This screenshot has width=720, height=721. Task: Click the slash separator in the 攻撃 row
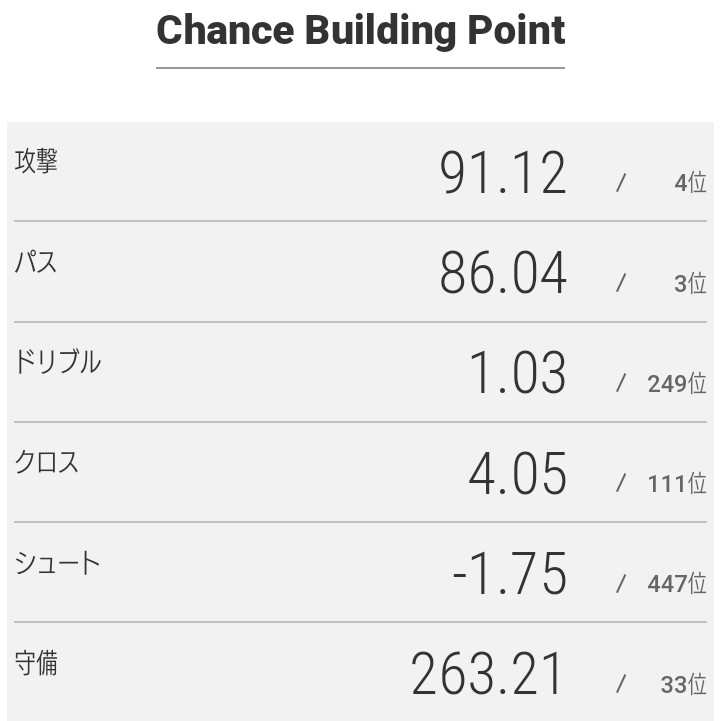pos(621,183)
